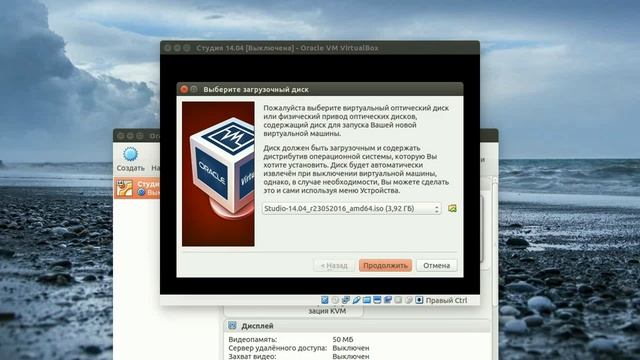
Task: Click the display status icon in status bar
Action: coord(377,300)
